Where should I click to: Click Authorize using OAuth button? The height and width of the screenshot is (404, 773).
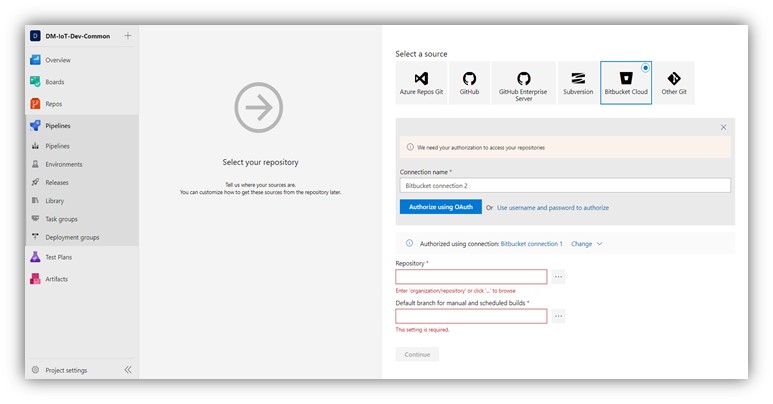[x=441, y=207]
